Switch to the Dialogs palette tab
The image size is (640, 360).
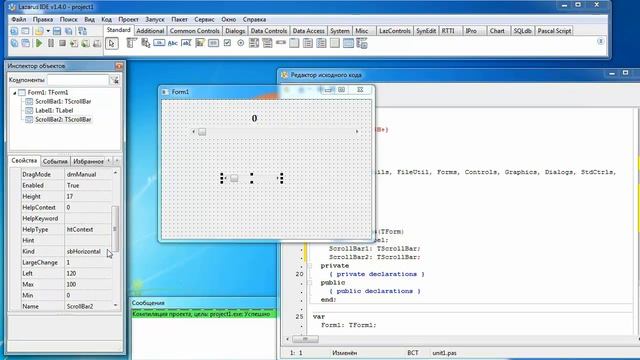click(x=235, y=31)
